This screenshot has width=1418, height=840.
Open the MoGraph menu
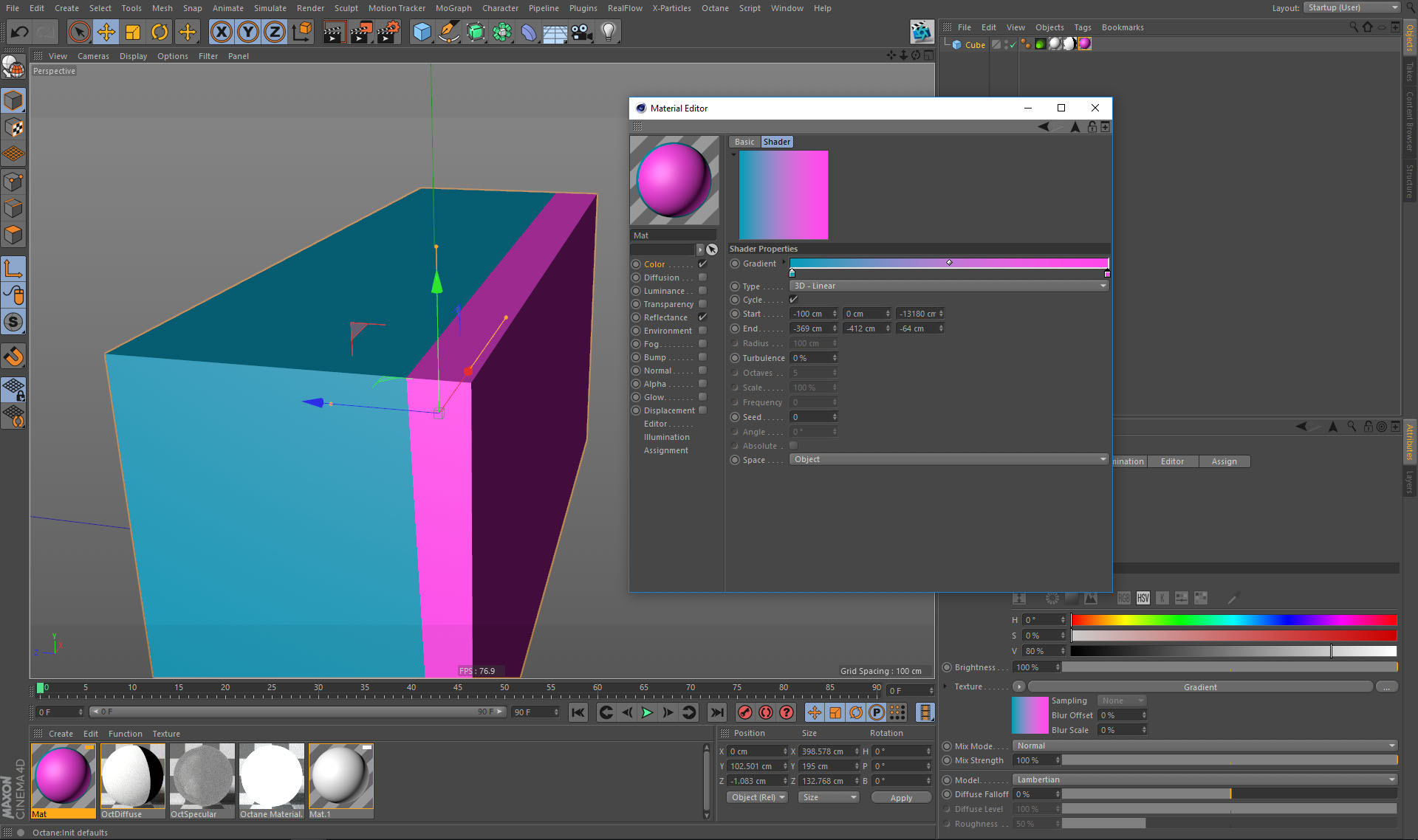point(453,8)
